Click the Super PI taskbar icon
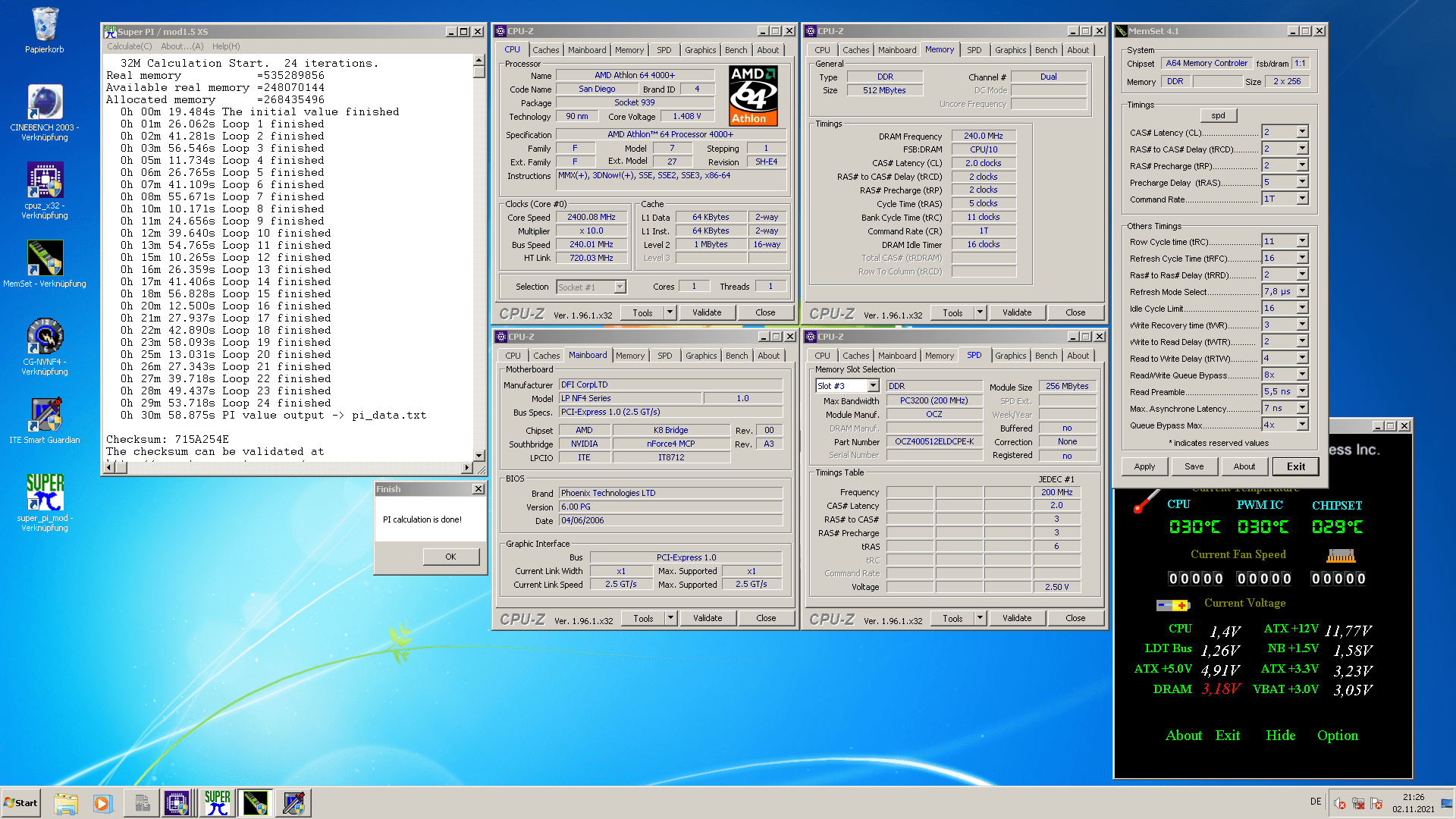This screenshot has height=819, width=1456. click(x=218, y=803)
